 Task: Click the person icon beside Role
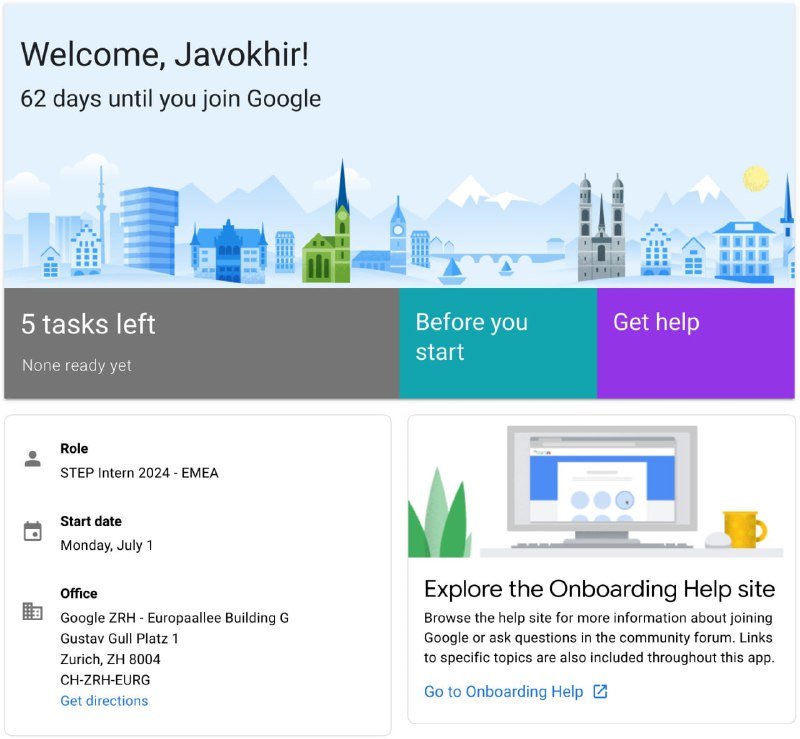33,459
